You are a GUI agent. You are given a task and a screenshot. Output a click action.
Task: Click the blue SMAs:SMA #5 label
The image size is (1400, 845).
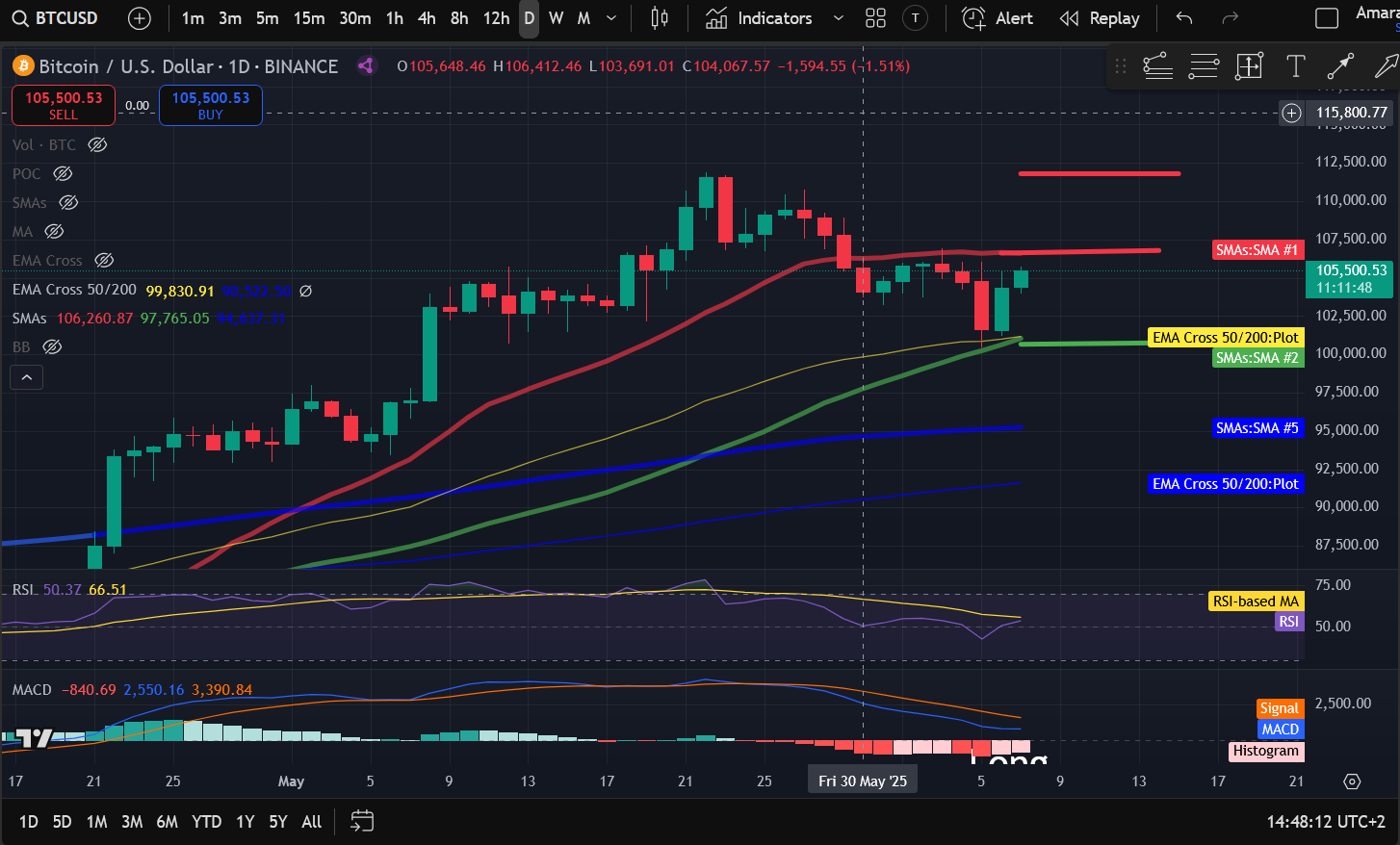[1257, 428]
